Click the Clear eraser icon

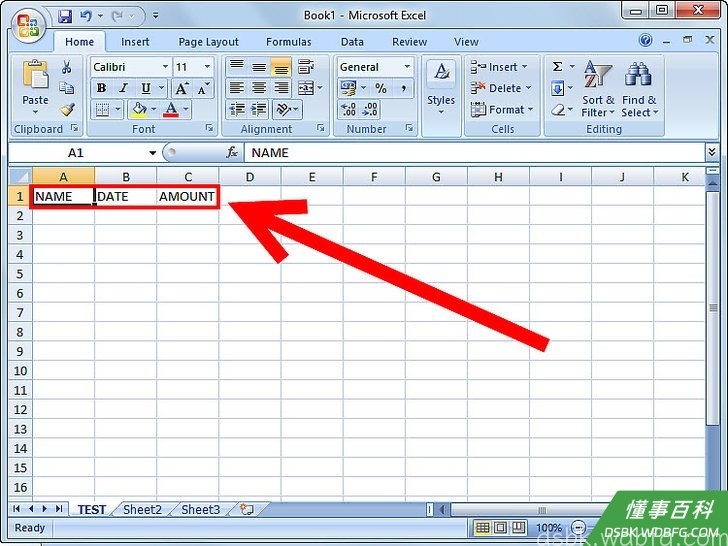coord(559,110)
